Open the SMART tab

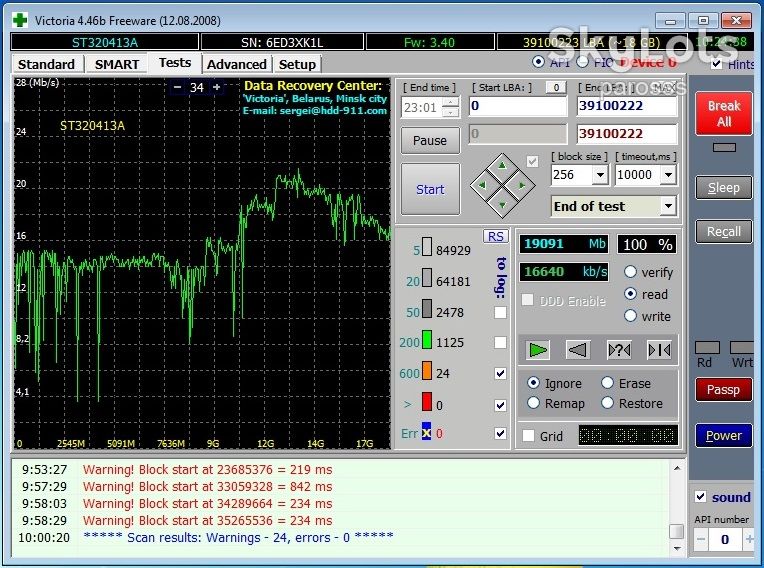pos(117,64)
